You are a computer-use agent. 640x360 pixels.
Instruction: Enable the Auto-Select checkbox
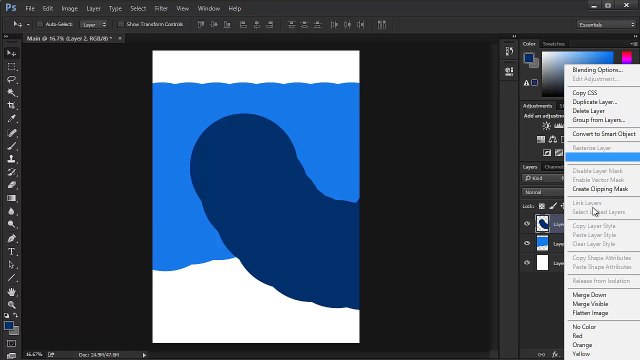click(40, 24)
